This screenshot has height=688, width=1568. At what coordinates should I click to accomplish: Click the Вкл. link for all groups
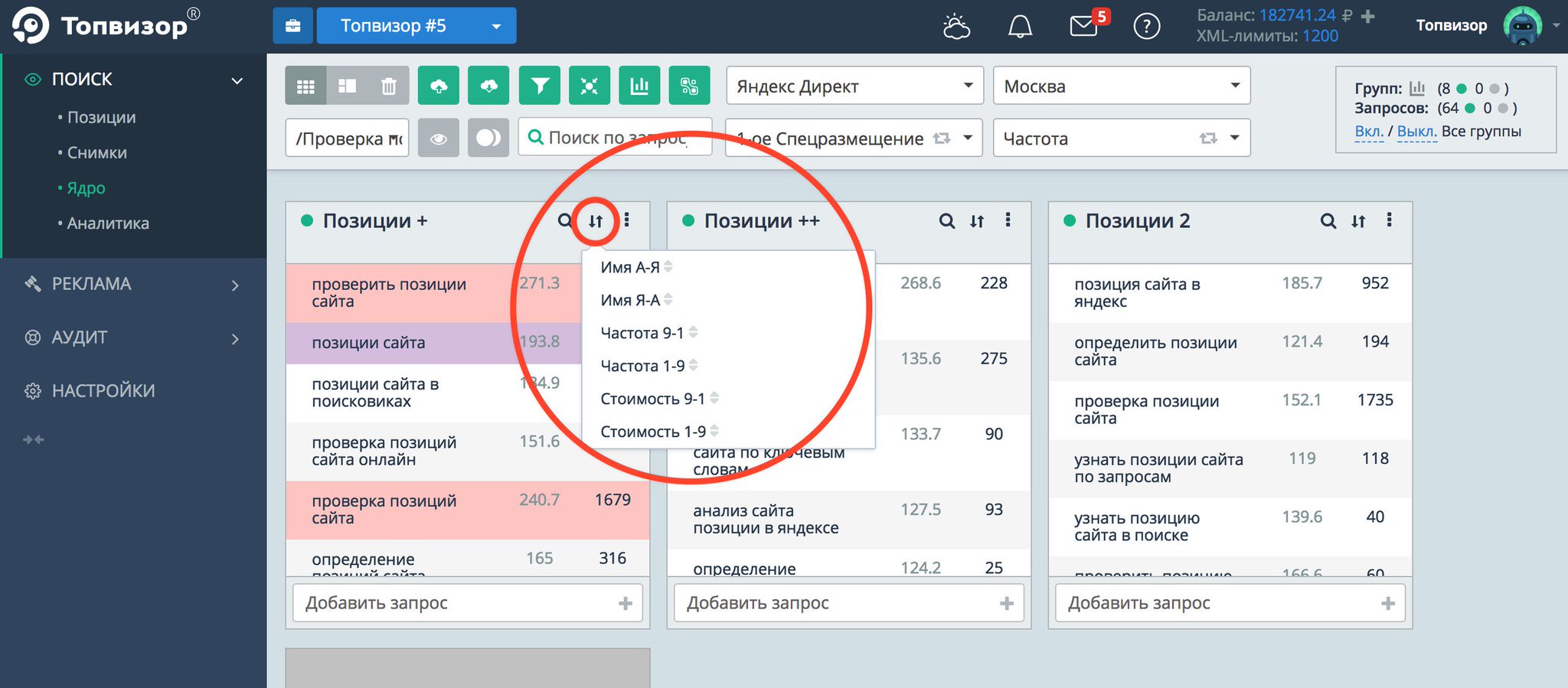point(1368,132)
